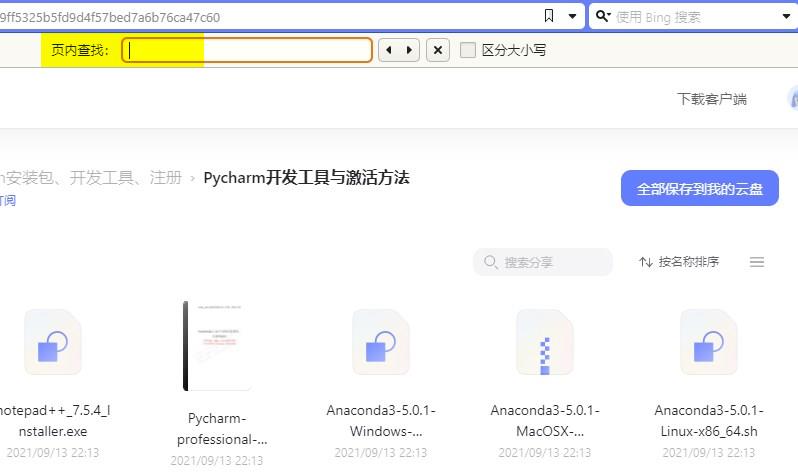Image resolution: width=798 pixels, height=476 pixels.
Task: Click the Anaconda3-5.0.1-MacOSX file name
Action: coord(545,421)
